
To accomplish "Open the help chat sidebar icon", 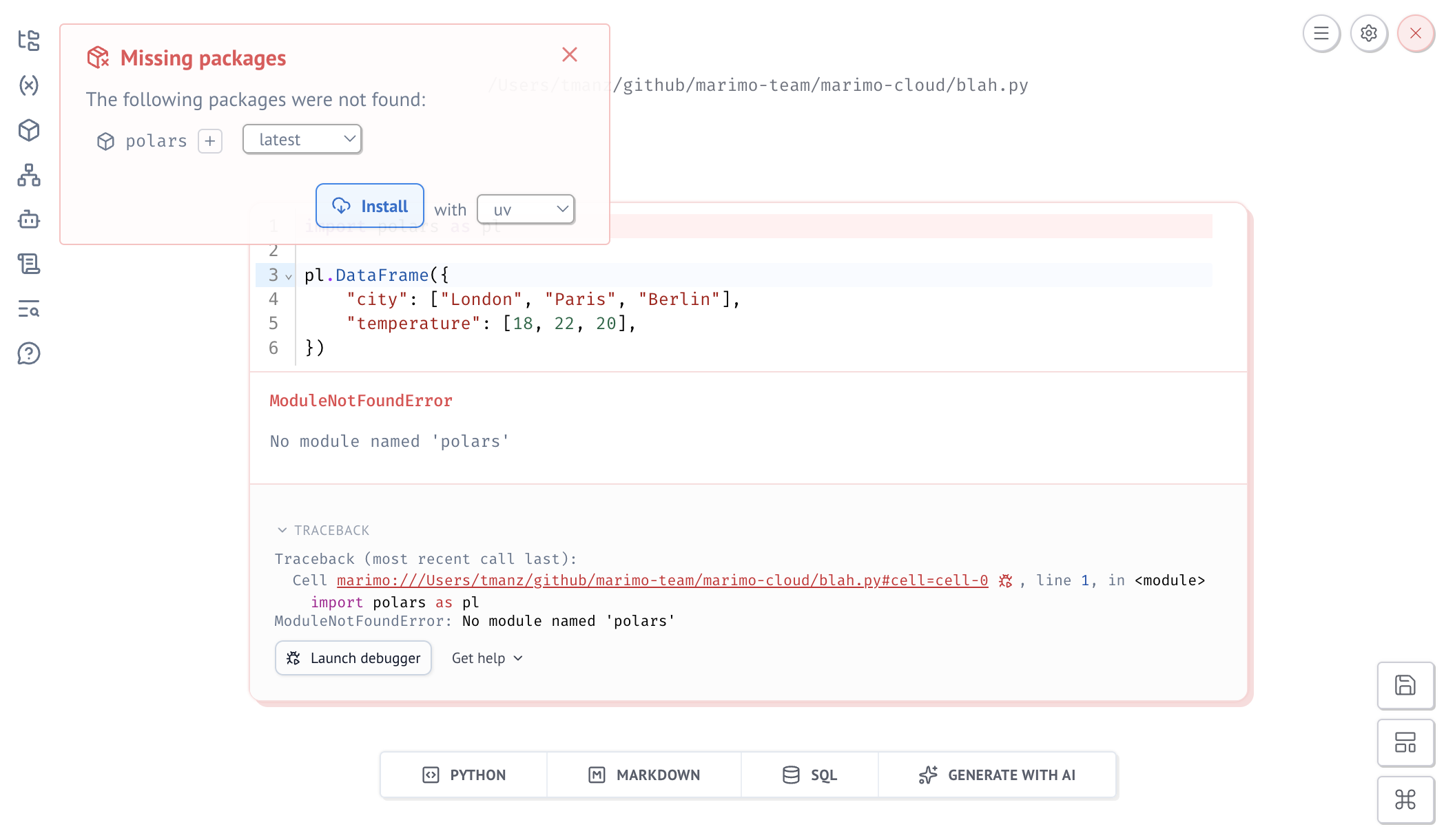I will [29, 354].
